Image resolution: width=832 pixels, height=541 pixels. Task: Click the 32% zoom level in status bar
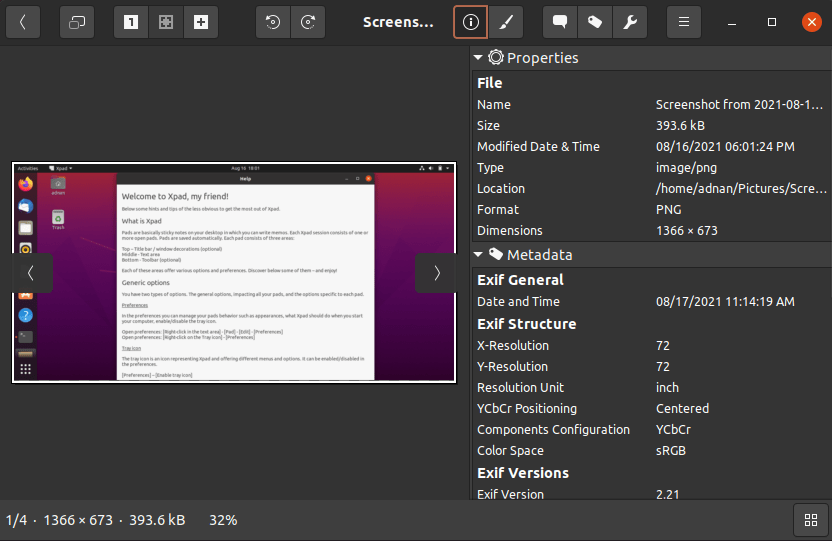click(223, 520)
